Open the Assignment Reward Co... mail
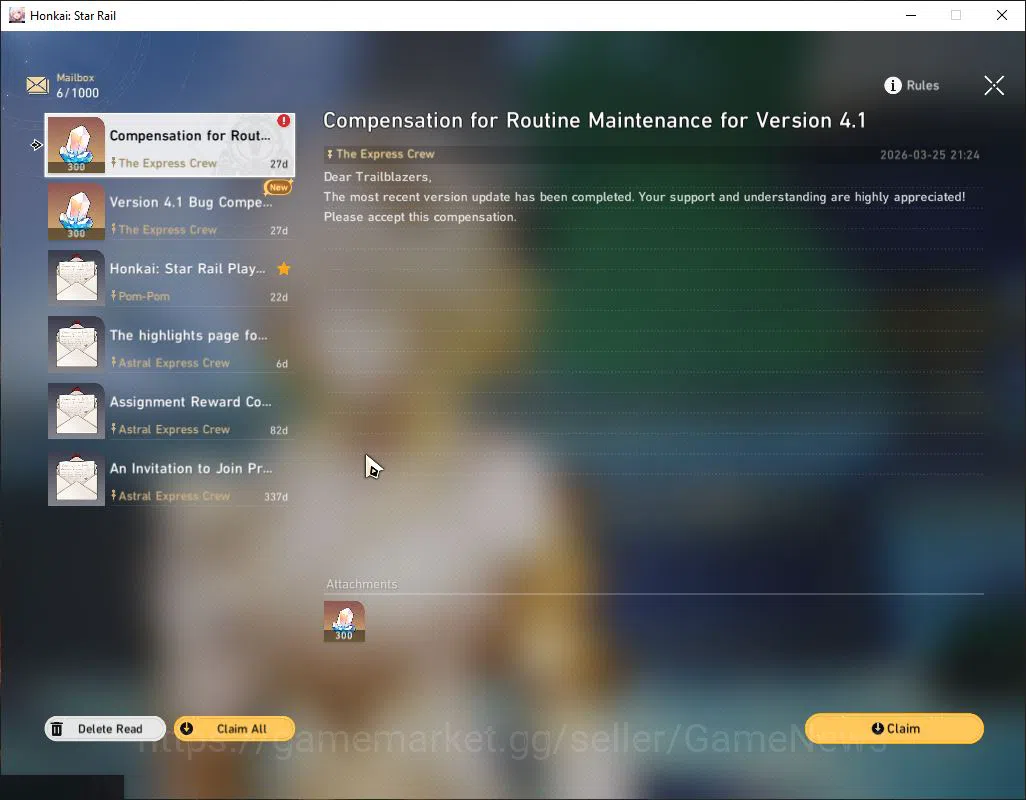The image size is (1026, 800). 170,411
